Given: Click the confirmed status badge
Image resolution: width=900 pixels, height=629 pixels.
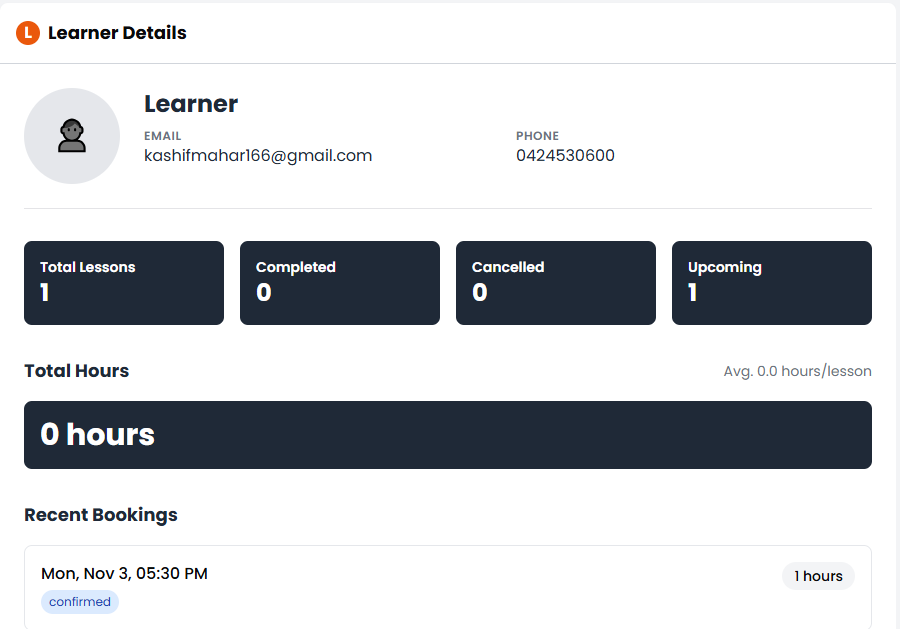Looking at the screenshot, I should (x=80, y=602).
